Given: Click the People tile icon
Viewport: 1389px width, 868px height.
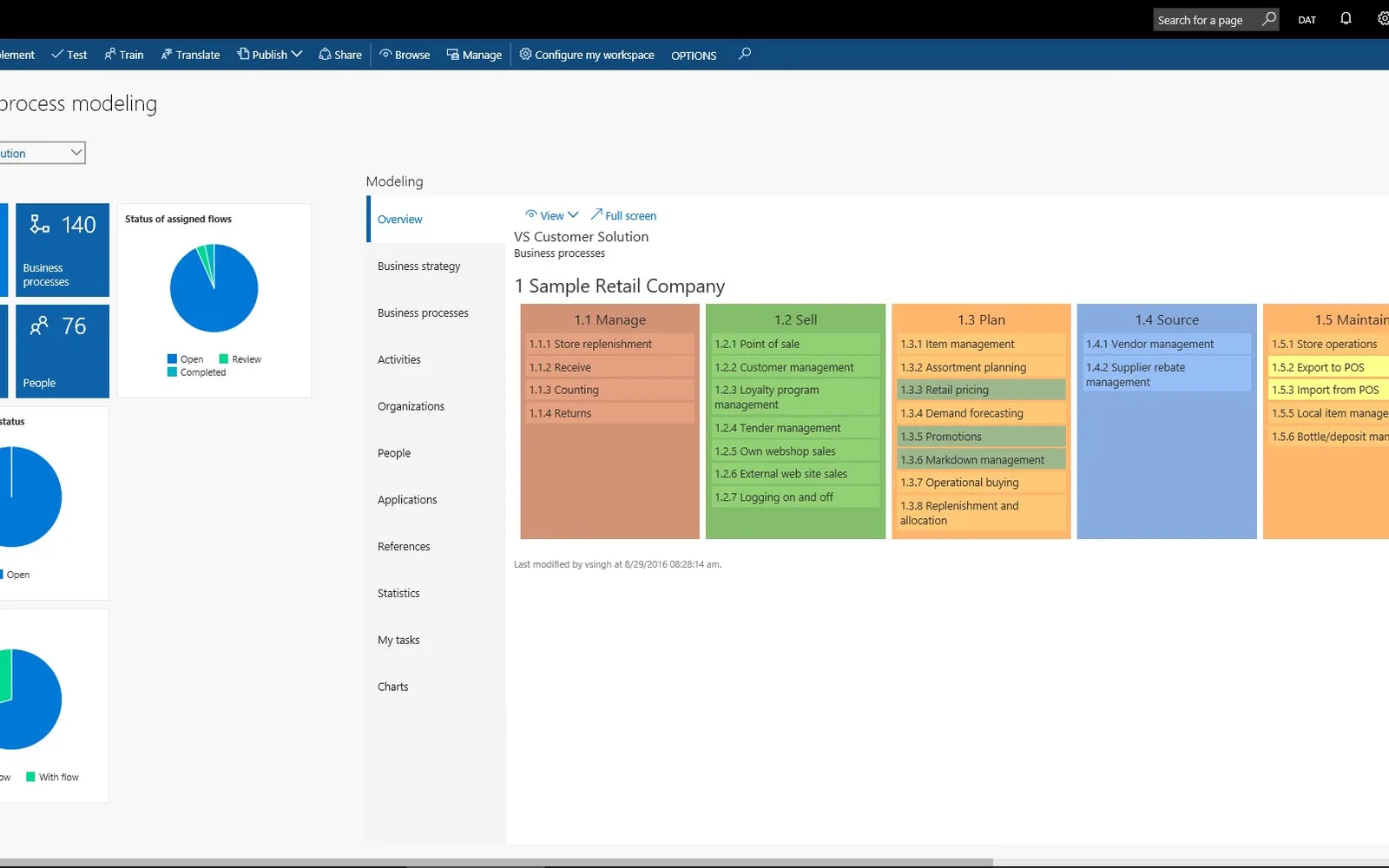Looking at the screenshot, I should (x=40, y=325).
